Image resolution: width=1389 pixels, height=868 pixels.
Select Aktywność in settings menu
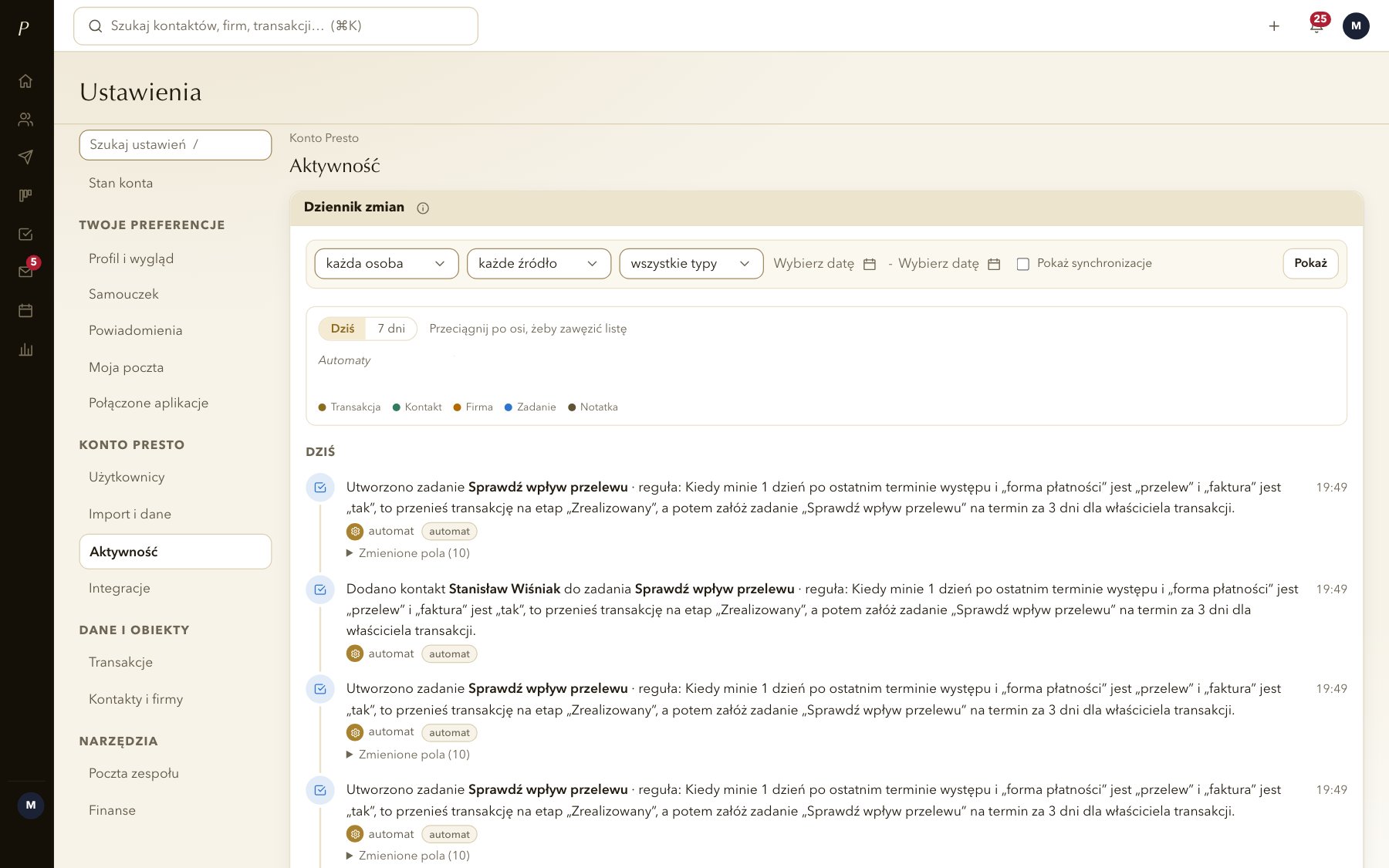[175, 552]
